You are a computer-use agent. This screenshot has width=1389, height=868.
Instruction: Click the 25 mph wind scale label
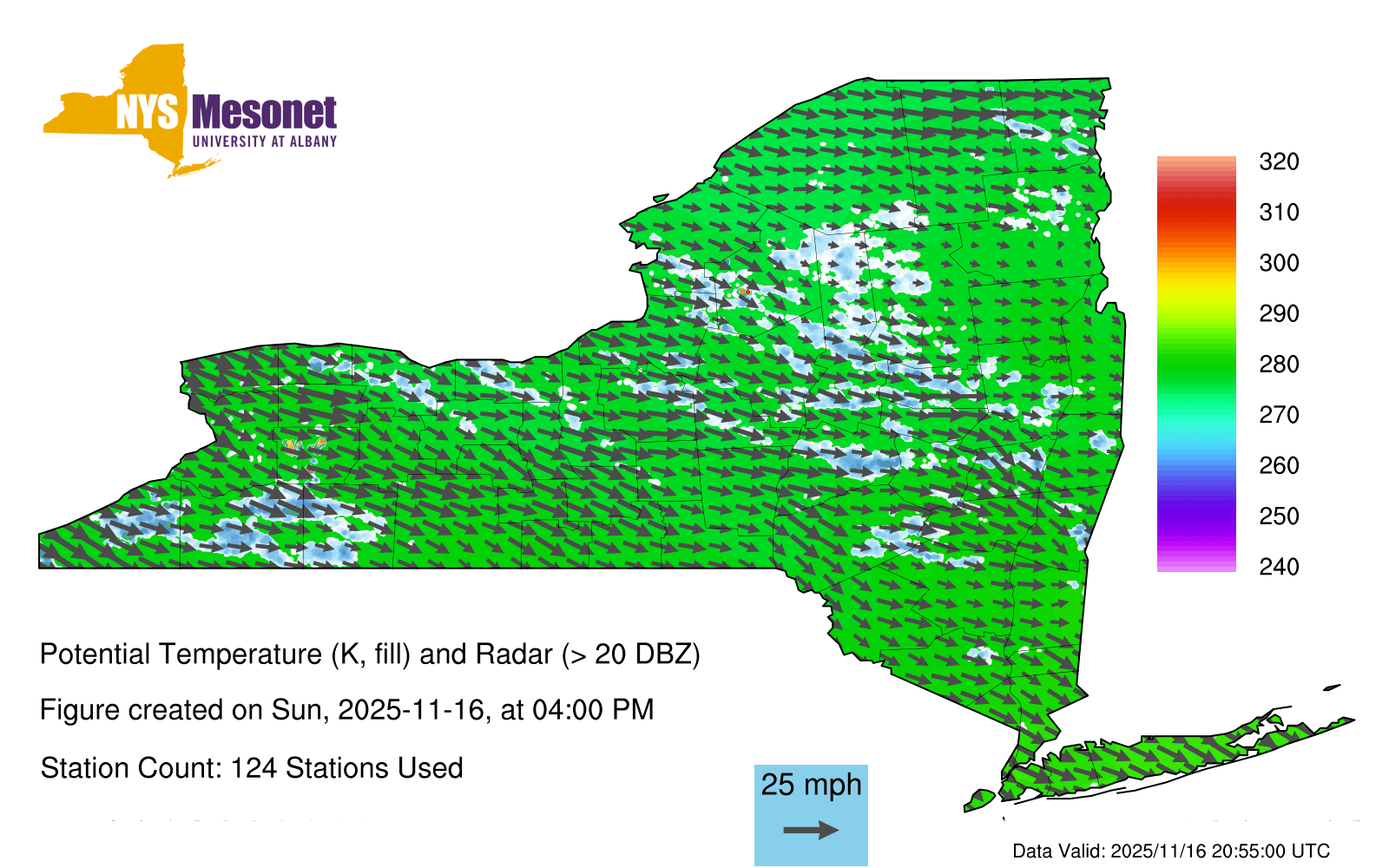(811, 785)
